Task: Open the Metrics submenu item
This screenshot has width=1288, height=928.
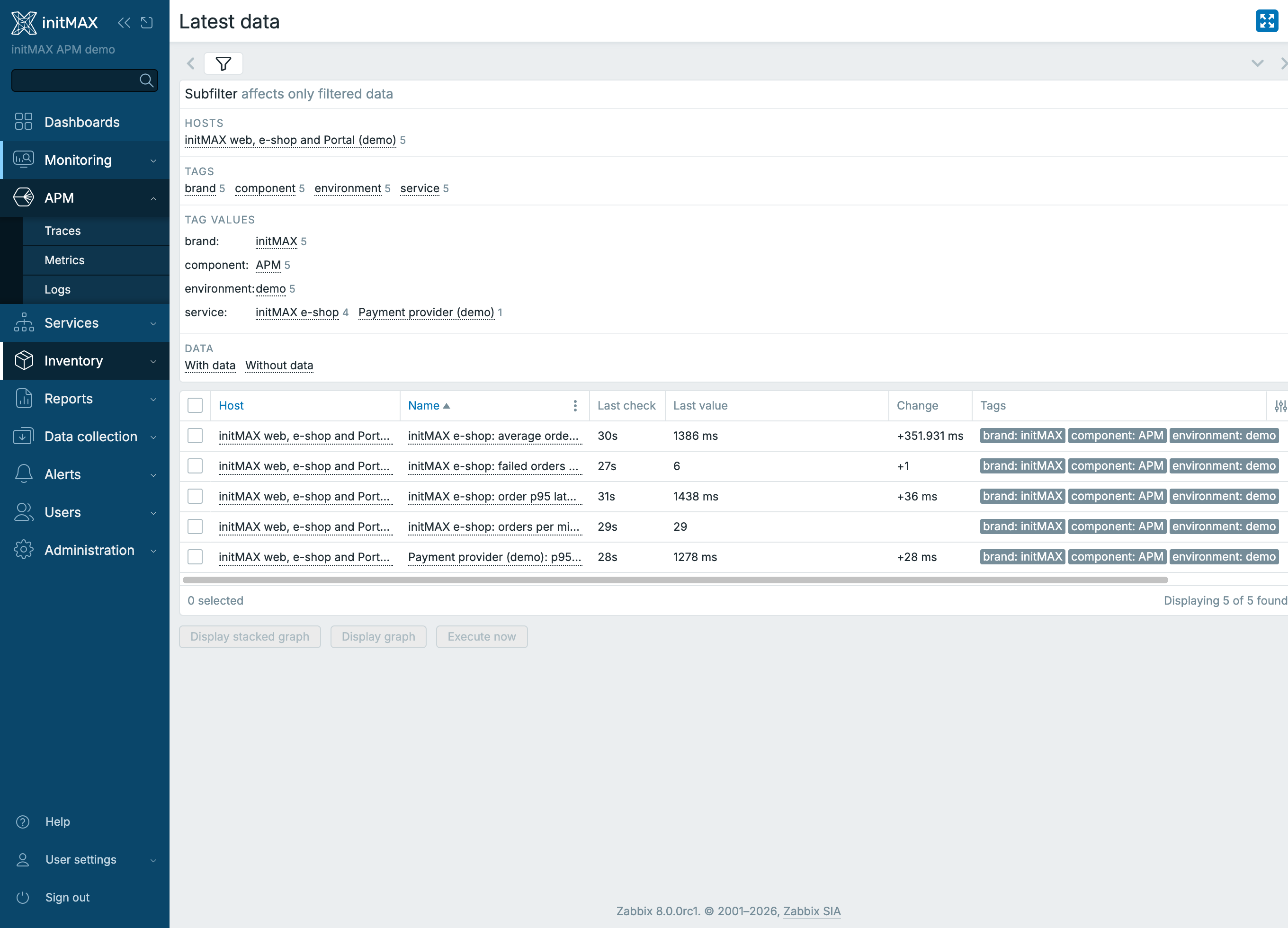Action: pos(96,260)
